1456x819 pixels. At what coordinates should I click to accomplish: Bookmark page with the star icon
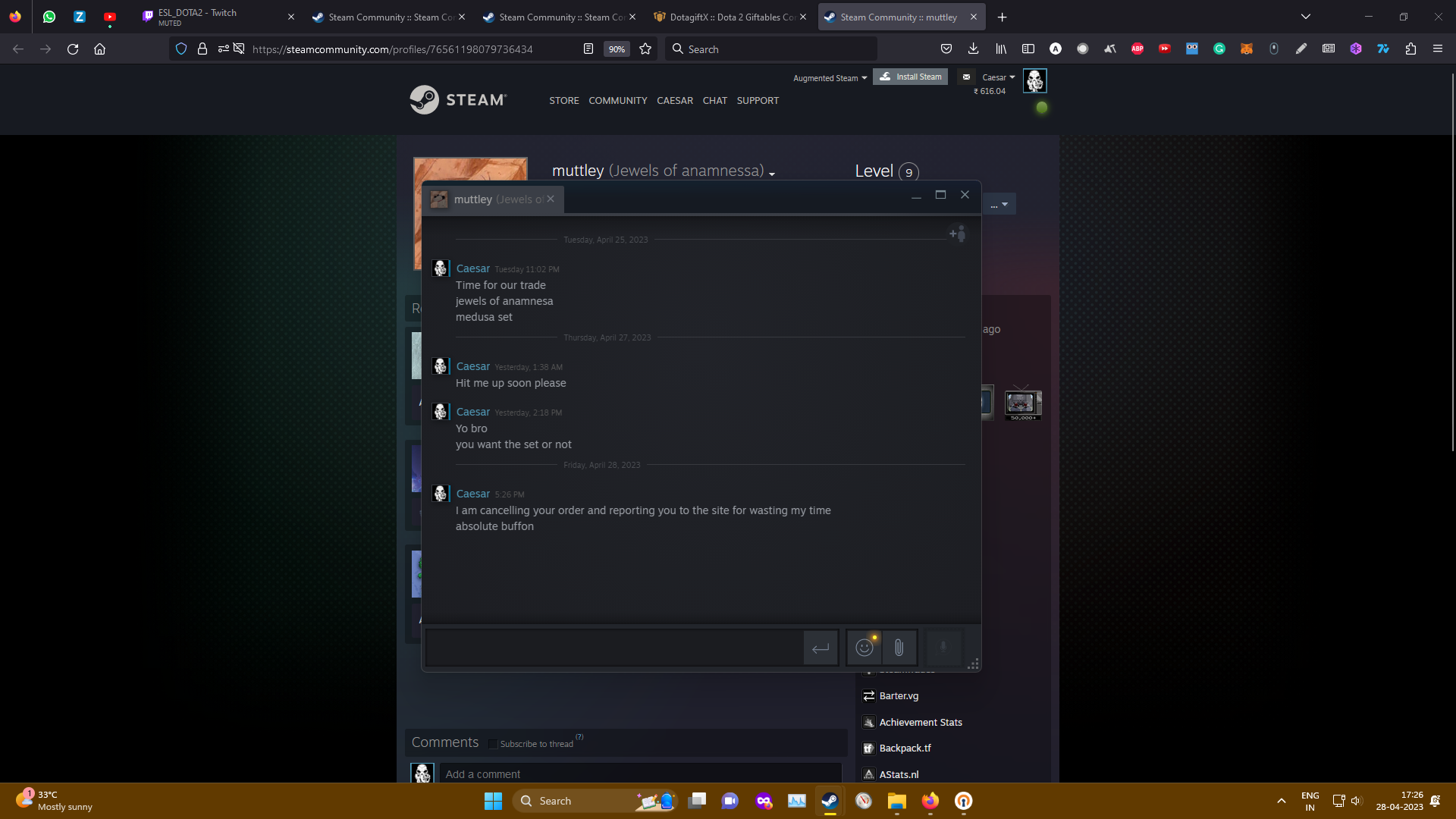645,49
